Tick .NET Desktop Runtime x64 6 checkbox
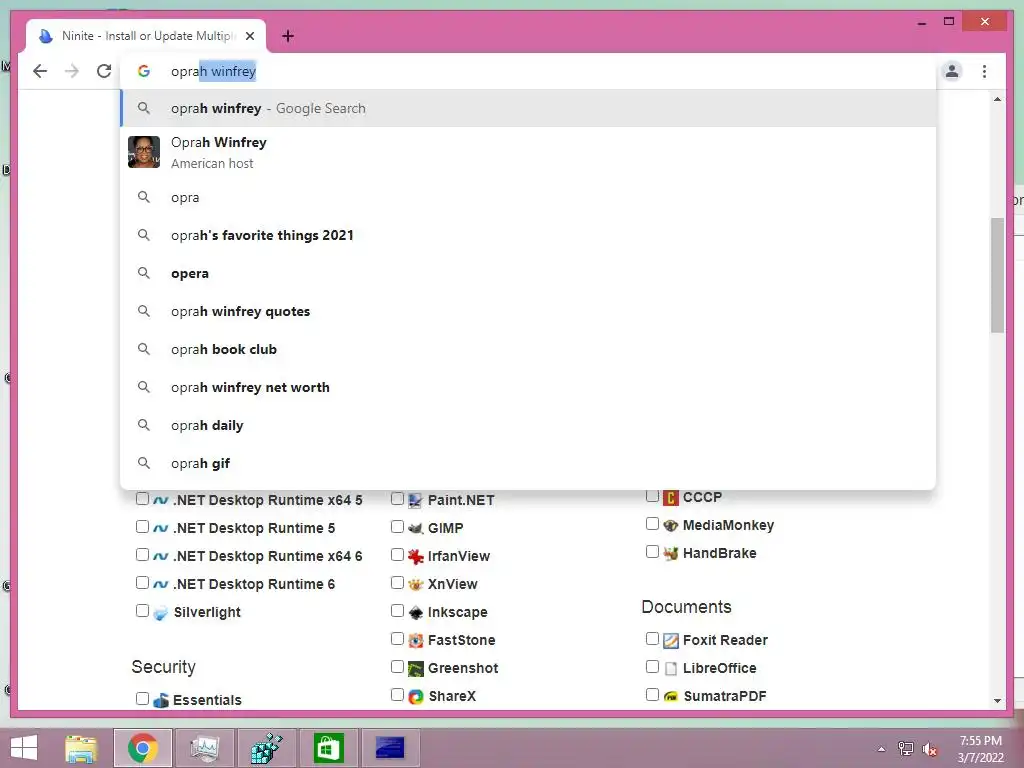This screenshot has height=768, width=1024. (x=142, y=554)
